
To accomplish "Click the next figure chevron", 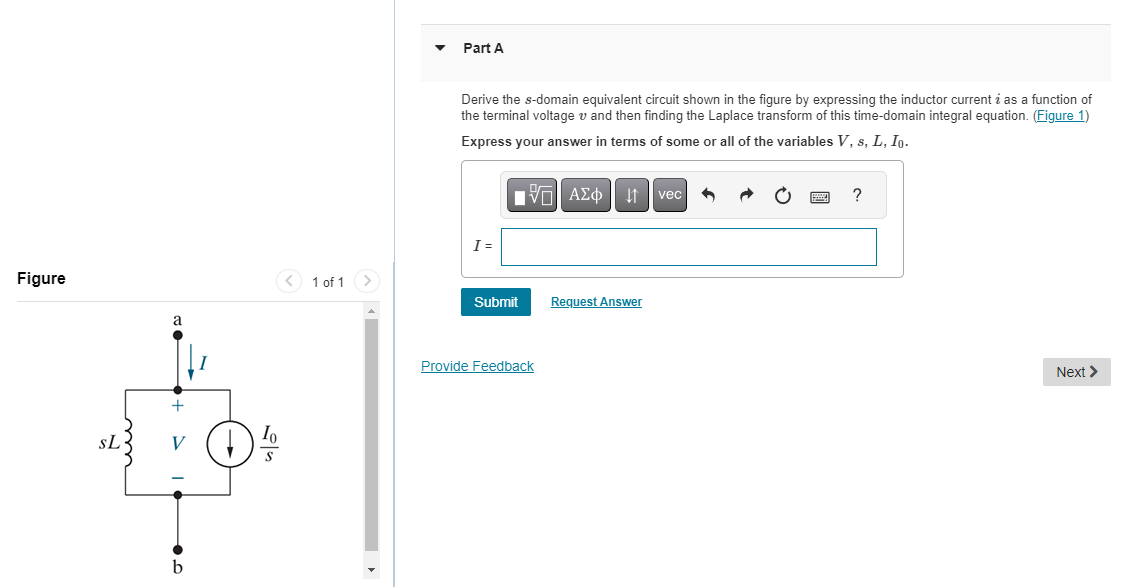I will (367, 281).
